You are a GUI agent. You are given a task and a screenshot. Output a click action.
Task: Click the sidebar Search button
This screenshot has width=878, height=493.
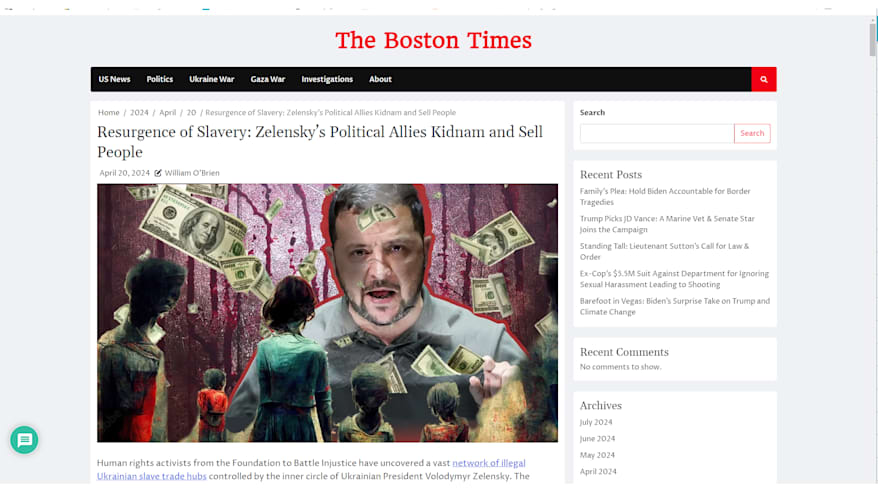[x=752, y=133]
